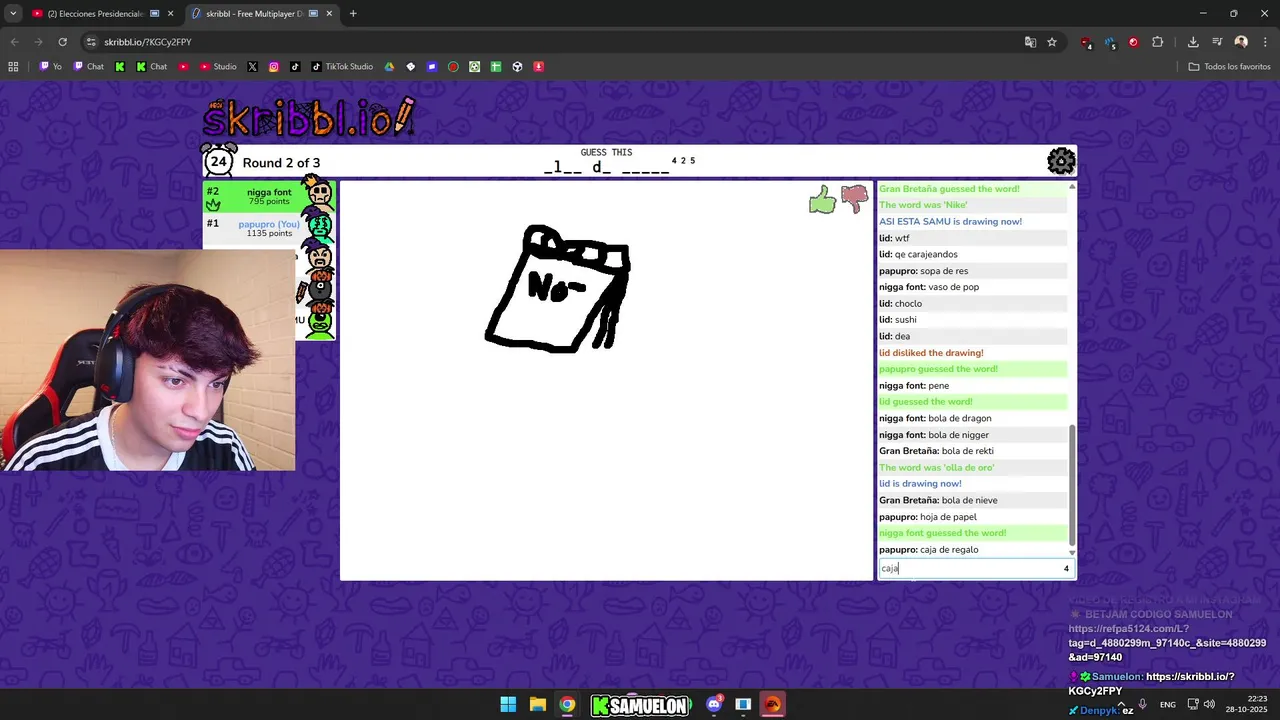The width and height of the screenshot is (1280, 720).
Task: Reload the current page
Action: tap(62, 42)
